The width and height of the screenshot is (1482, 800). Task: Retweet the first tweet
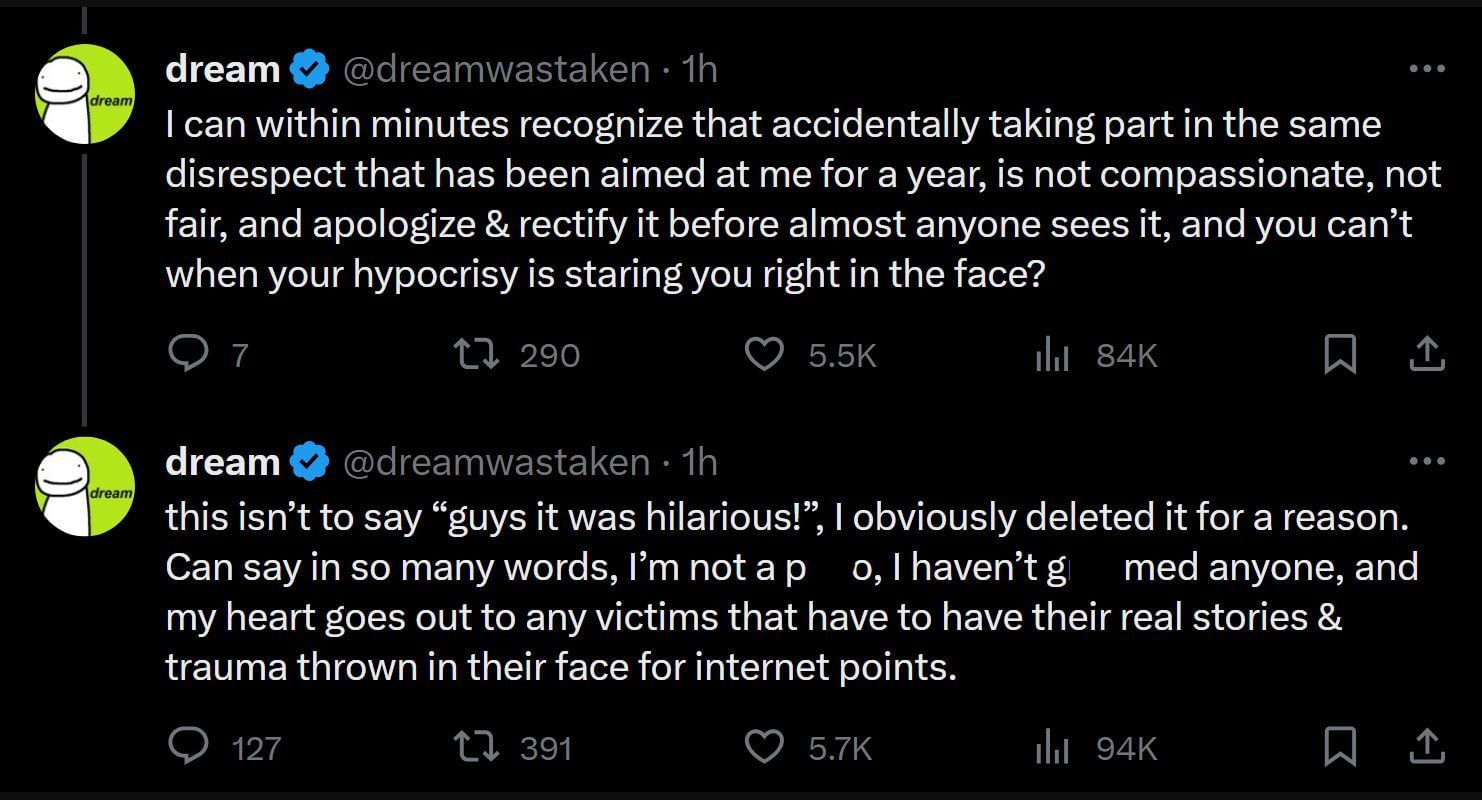coord(480,353)
